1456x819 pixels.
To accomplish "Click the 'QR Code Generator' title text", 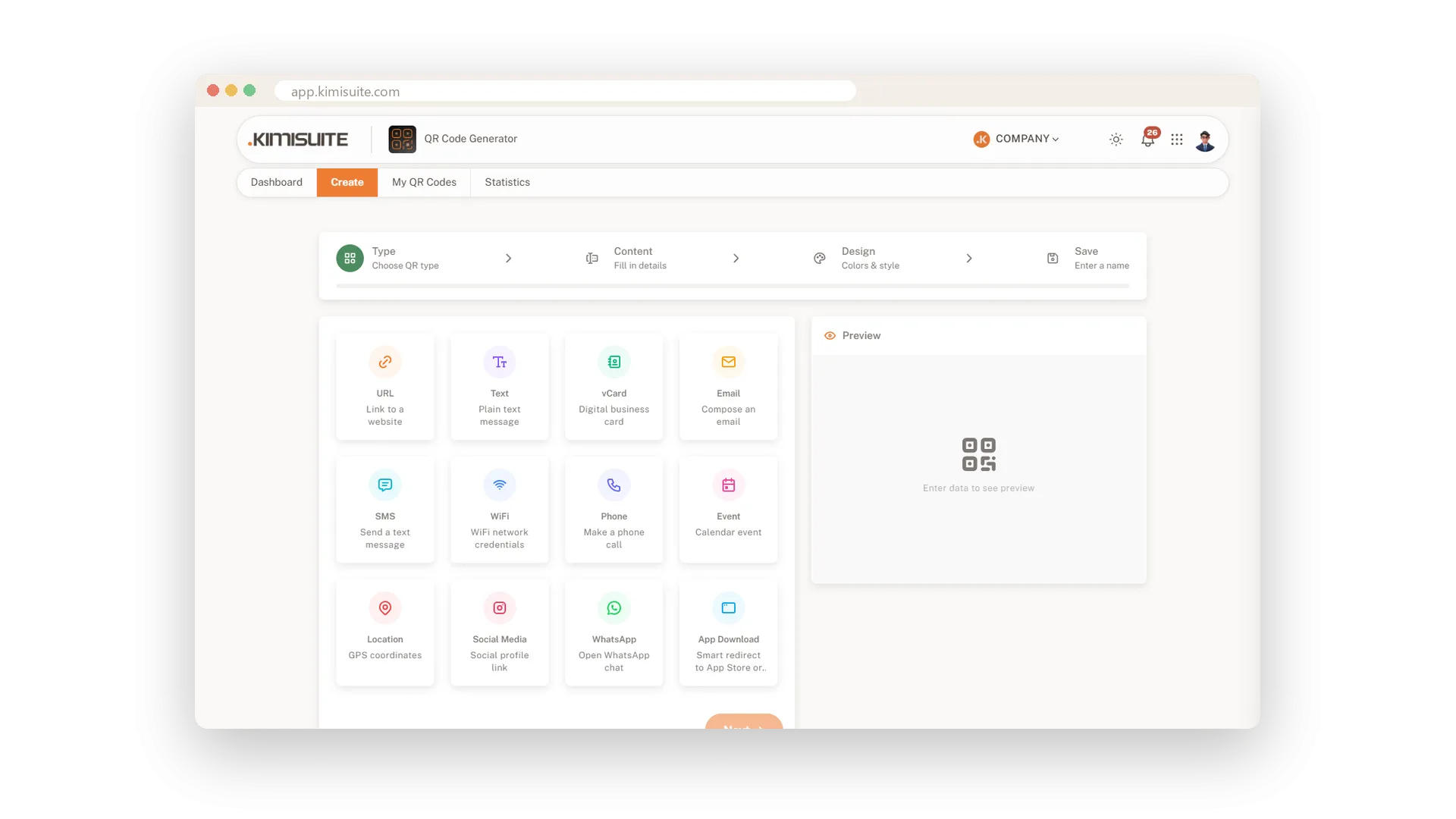I will [471, 139].
